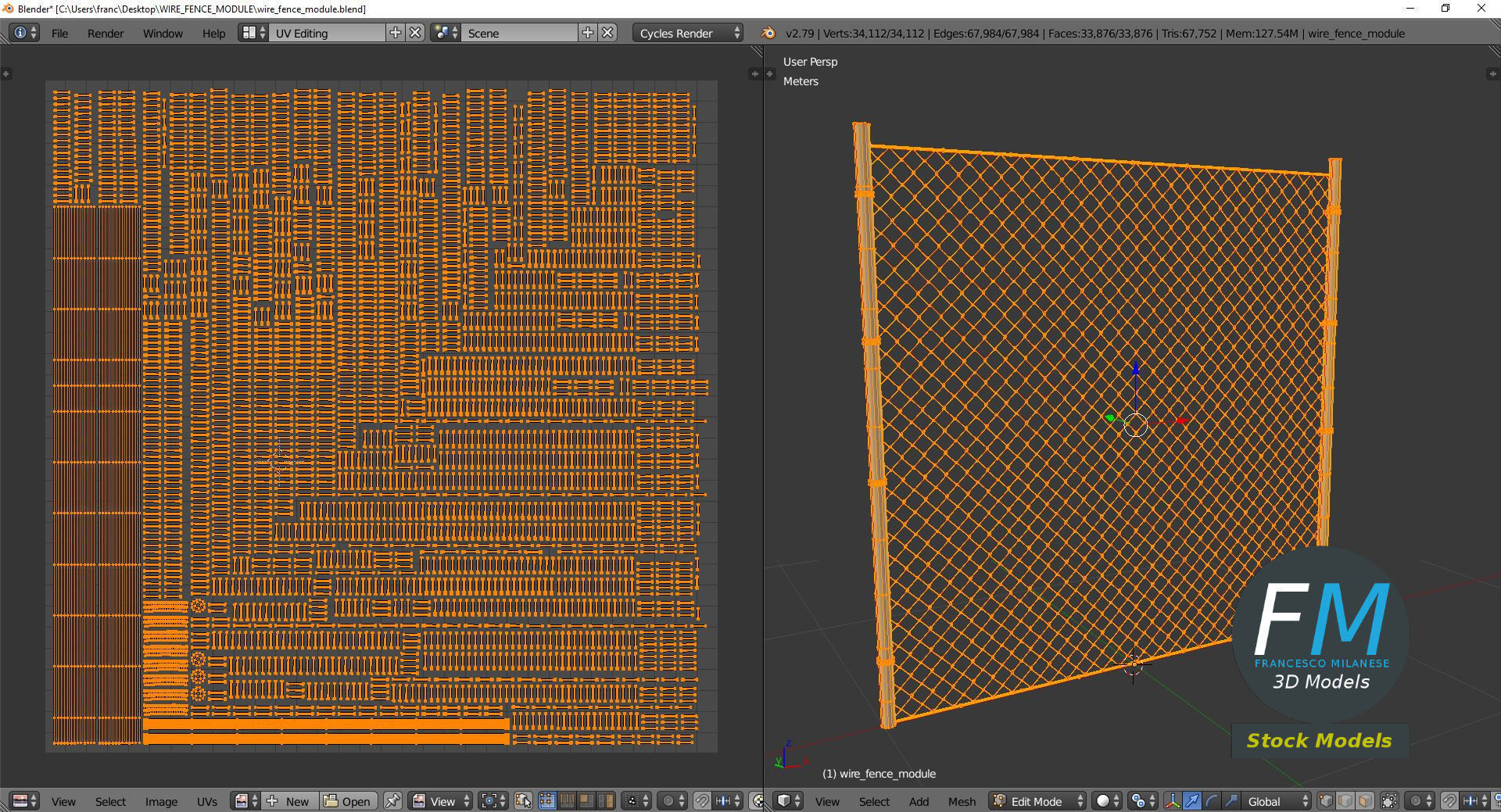Select UV face selection mode
The height and width of the screenshot is (812, 1501).
pos(586,801)
